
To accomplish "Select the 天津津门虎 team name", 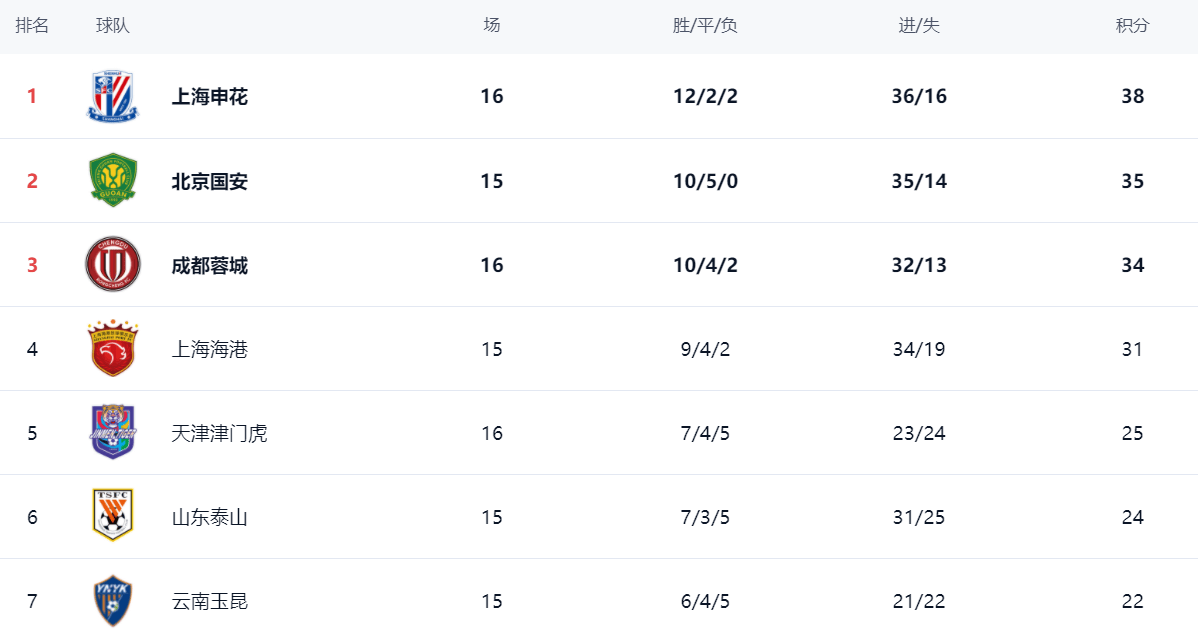I will (x=220, y=433).
